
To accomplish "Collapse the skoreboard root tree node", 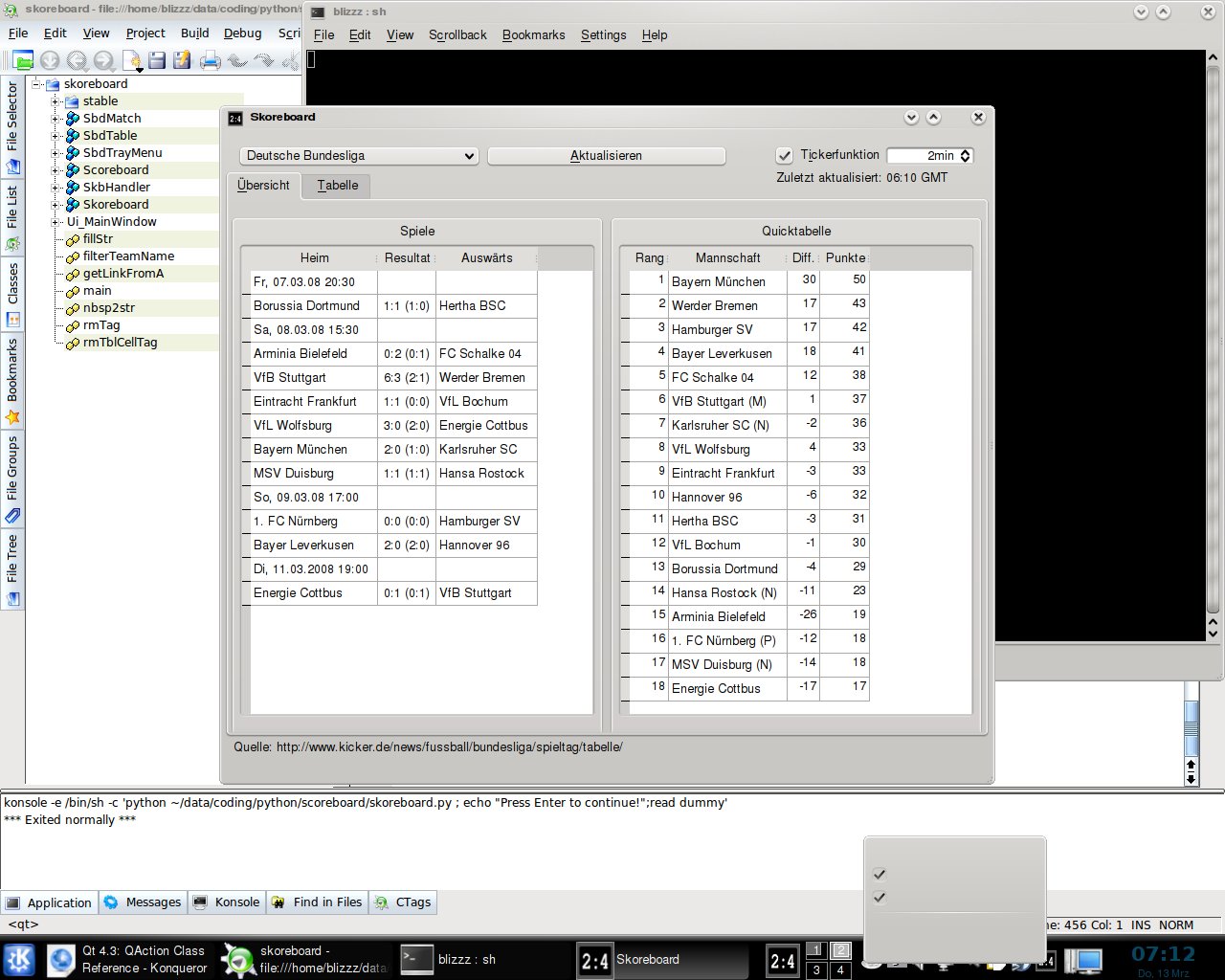I will (37, 84).
